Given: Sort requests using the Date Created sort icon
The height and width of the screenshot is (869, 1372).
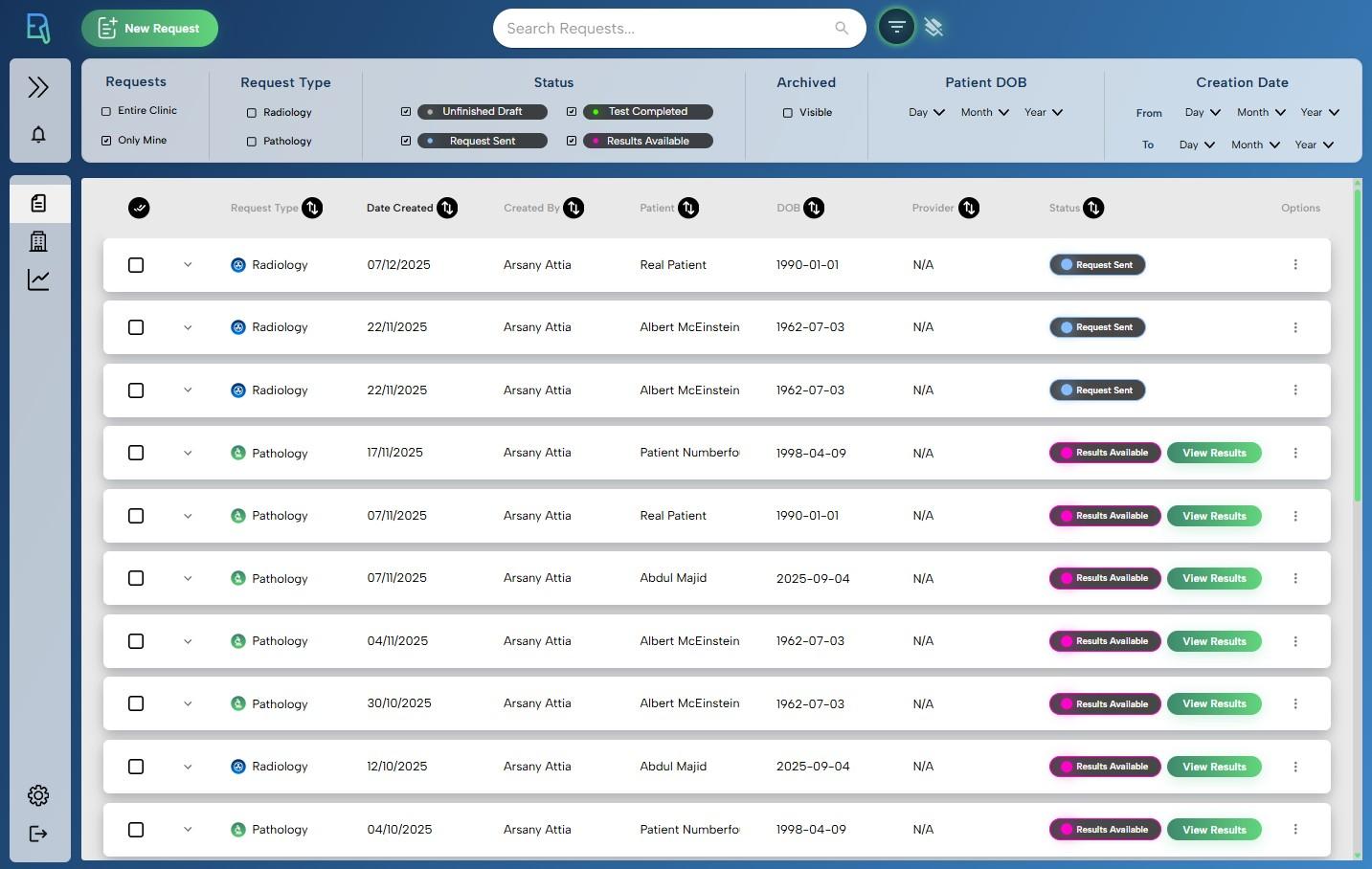Looking at the screenshot, I should click(447, 208).
